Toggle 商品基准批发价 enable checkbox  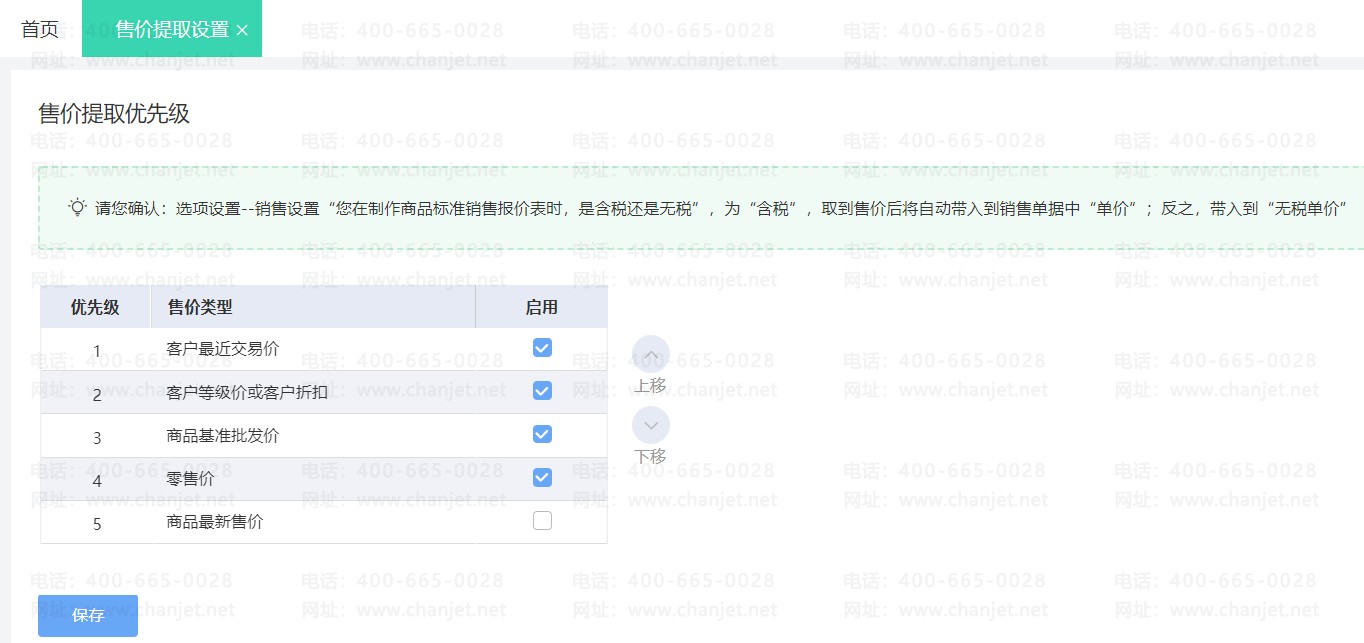(542, 434)
